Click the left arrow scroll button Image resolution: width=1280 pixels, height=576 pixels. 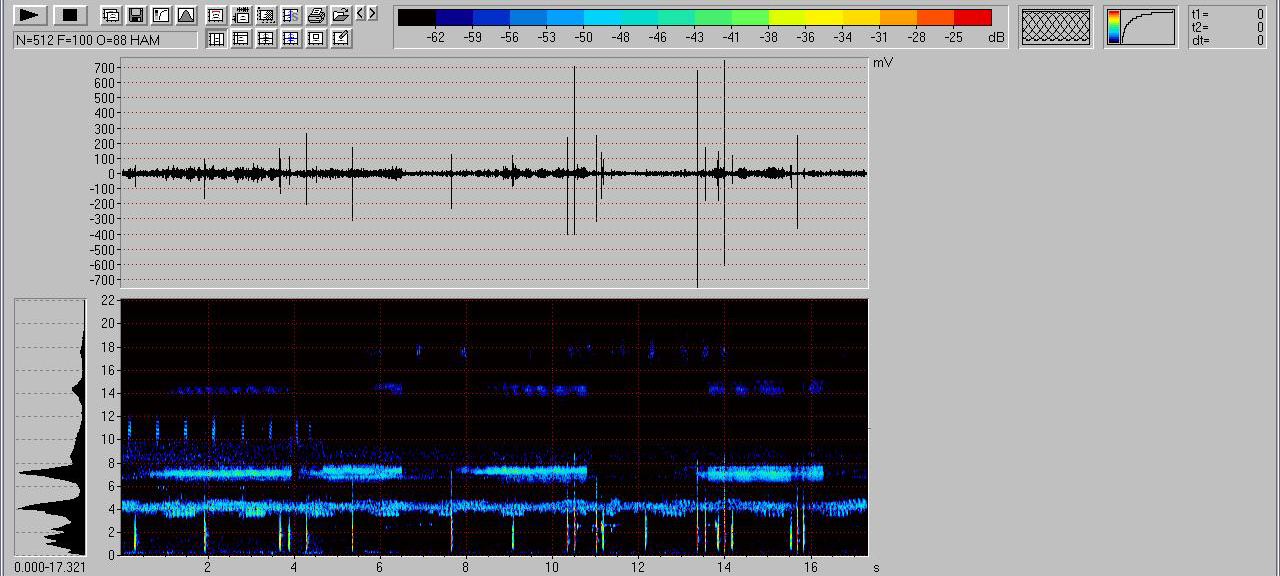click(361, 14)
